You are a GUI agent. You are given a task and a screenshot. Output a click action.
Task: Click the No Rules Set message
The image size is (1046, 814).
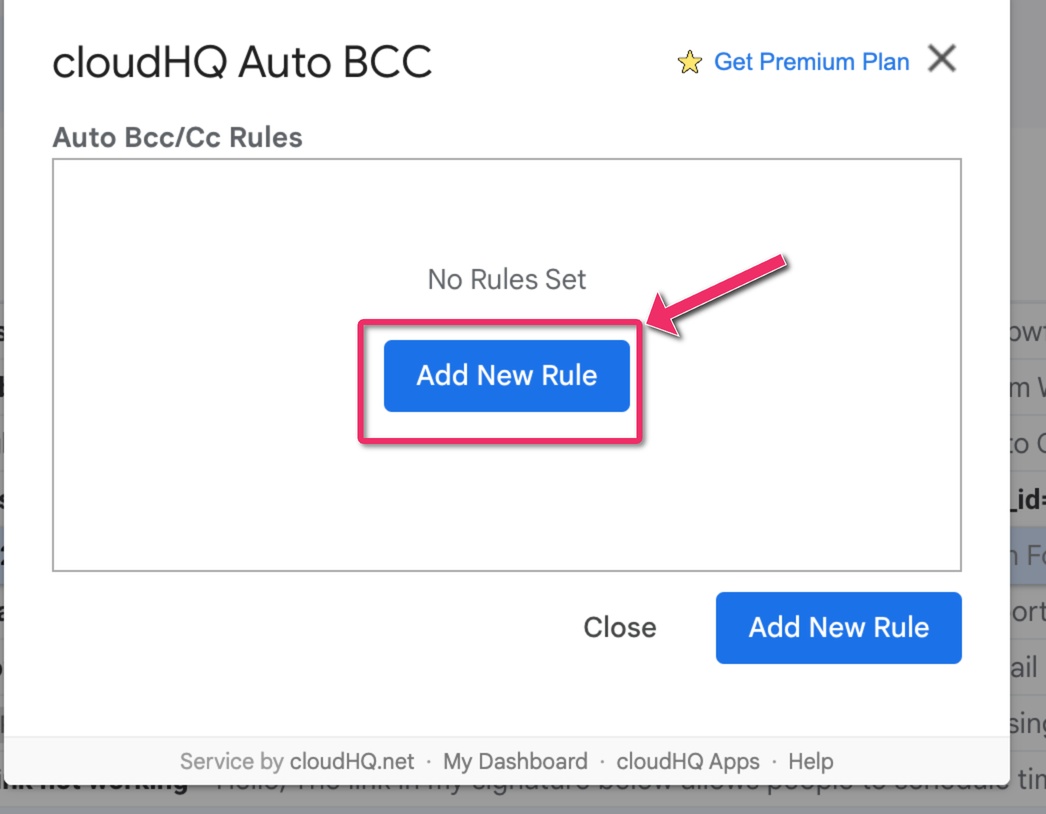pyautogui.click(x=506, y=280)
